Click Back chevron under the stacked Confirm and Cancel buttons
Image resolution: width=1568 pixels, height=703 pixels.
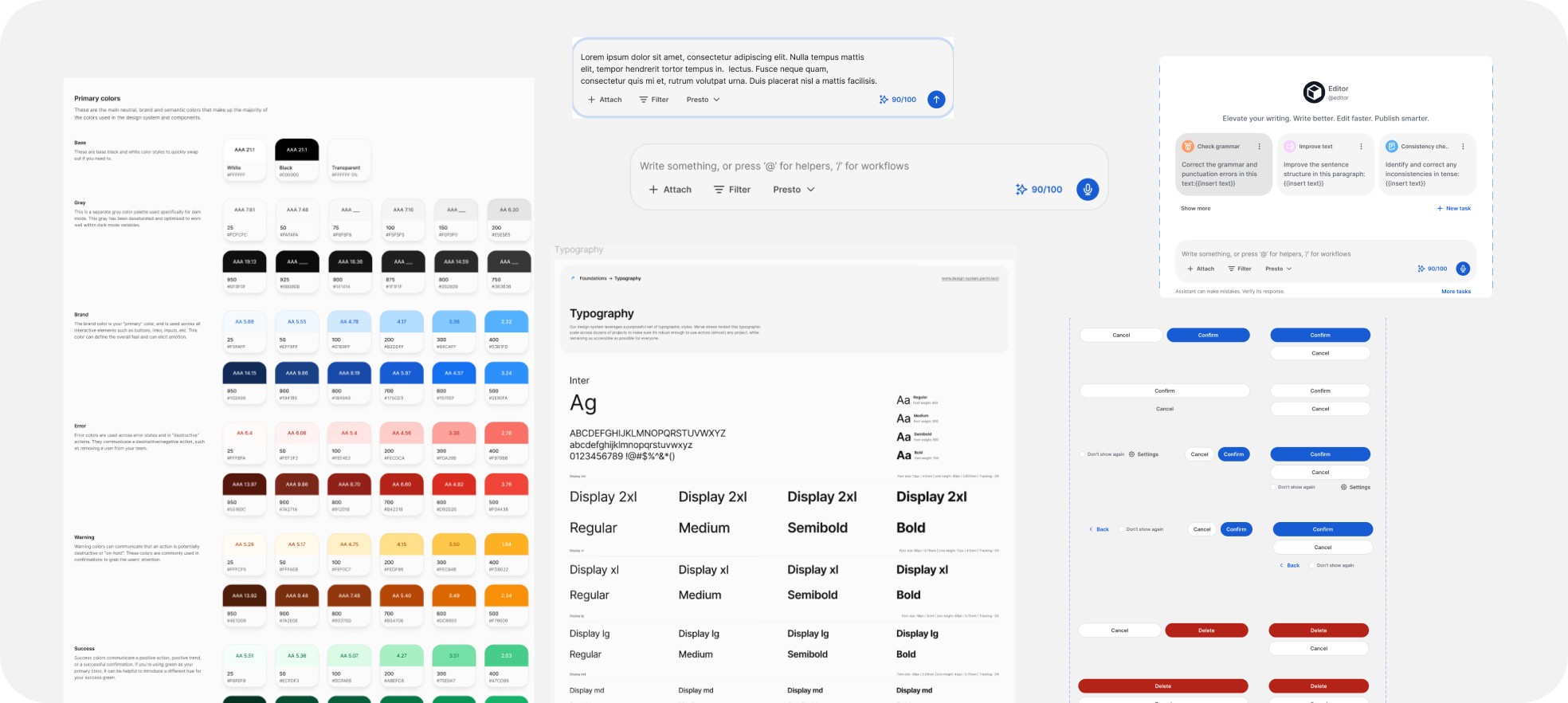[1282, 565]
